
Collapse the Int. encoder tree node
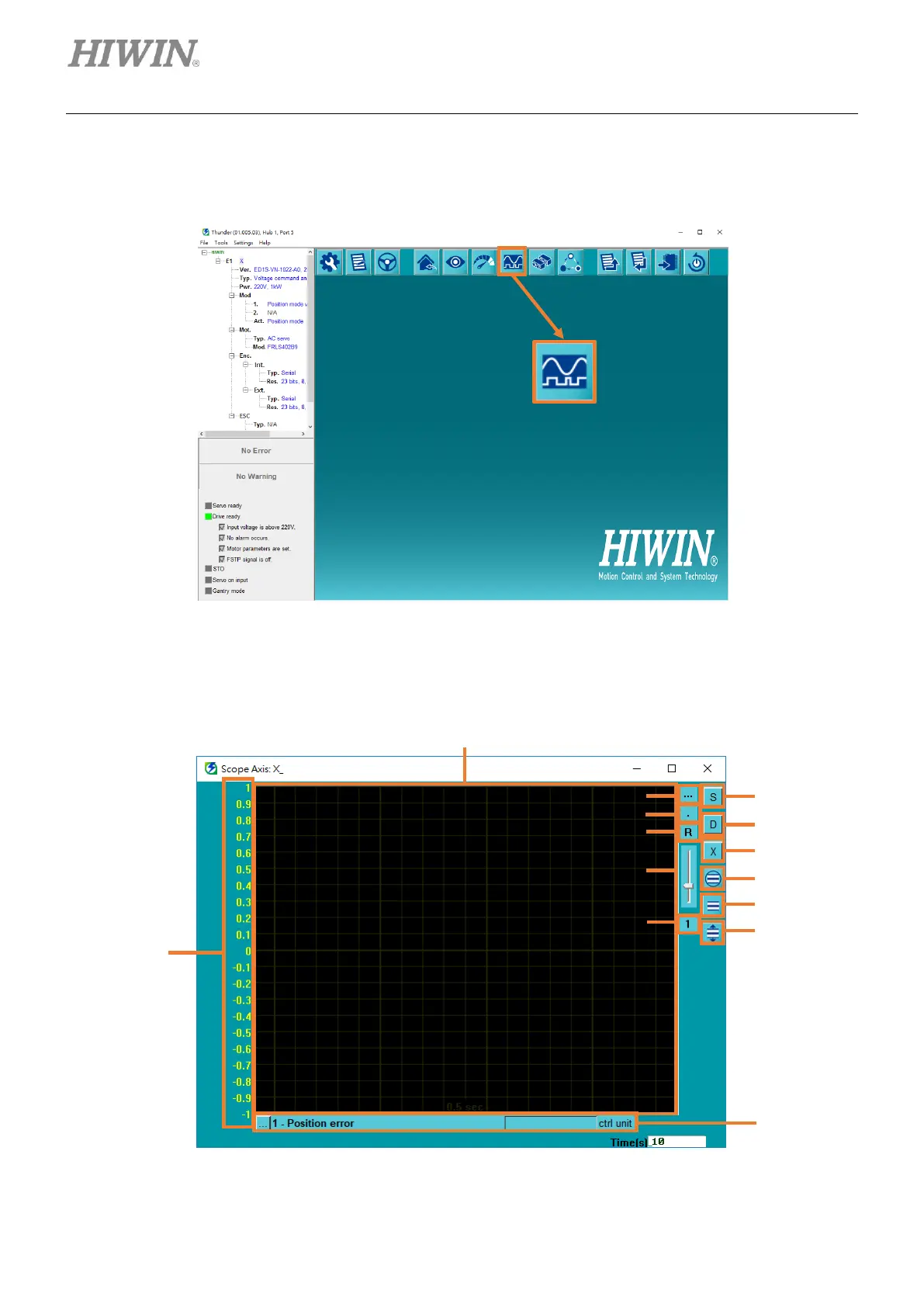point(246,364)
